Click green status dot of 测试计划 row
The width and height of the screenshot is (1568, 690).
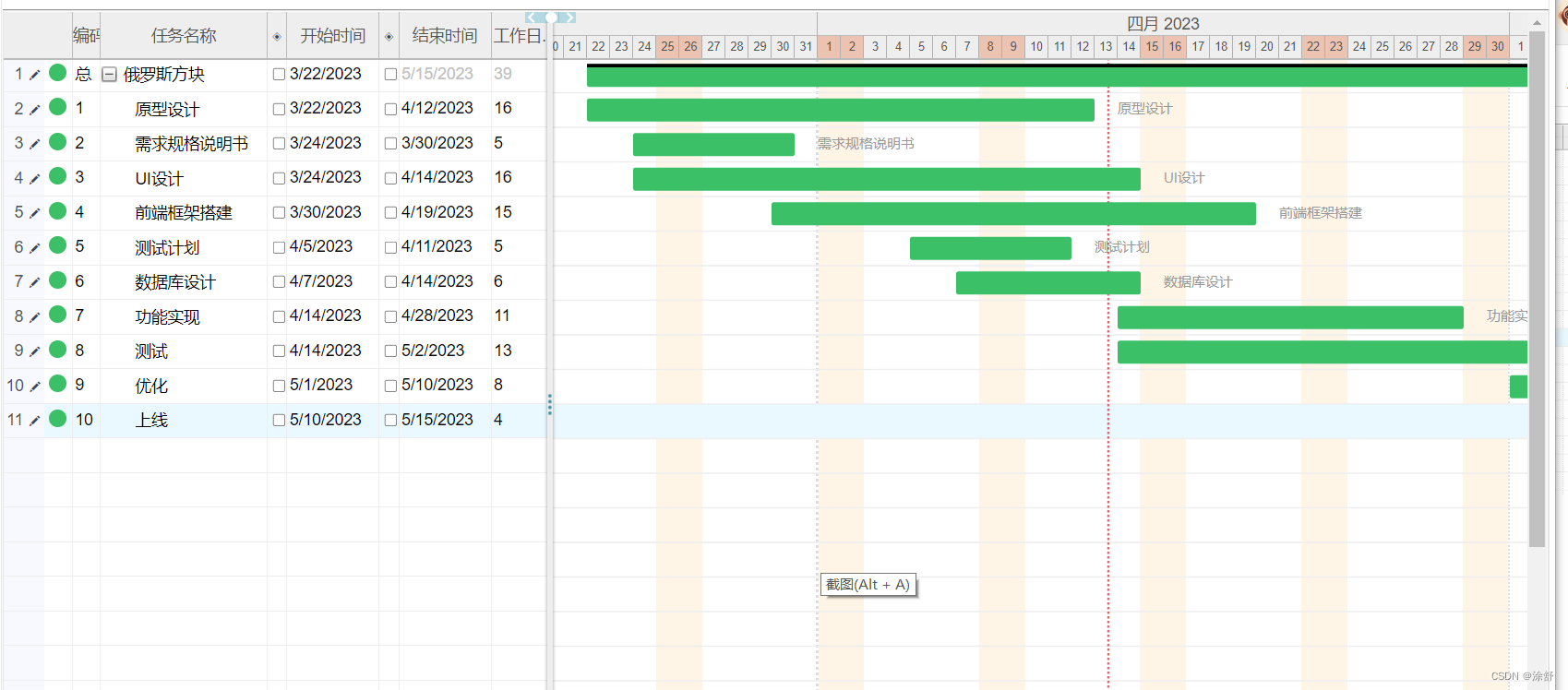pyautogui.click(x=57, y=245)
